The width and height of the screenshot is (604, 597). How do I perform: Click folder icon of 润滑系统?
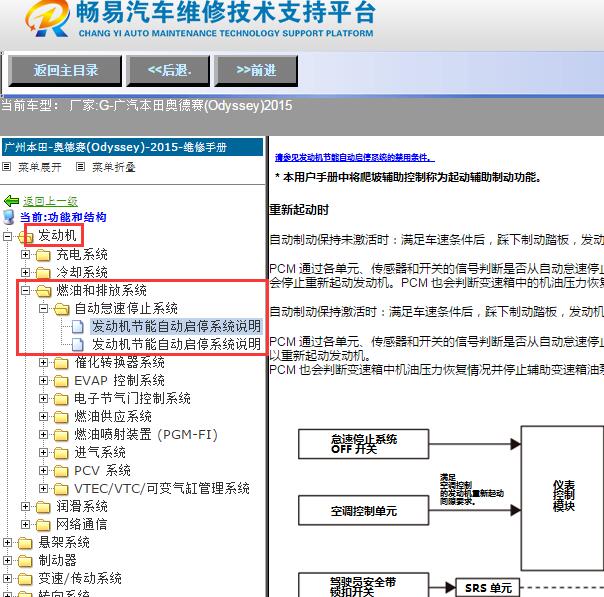pos(43,507)
